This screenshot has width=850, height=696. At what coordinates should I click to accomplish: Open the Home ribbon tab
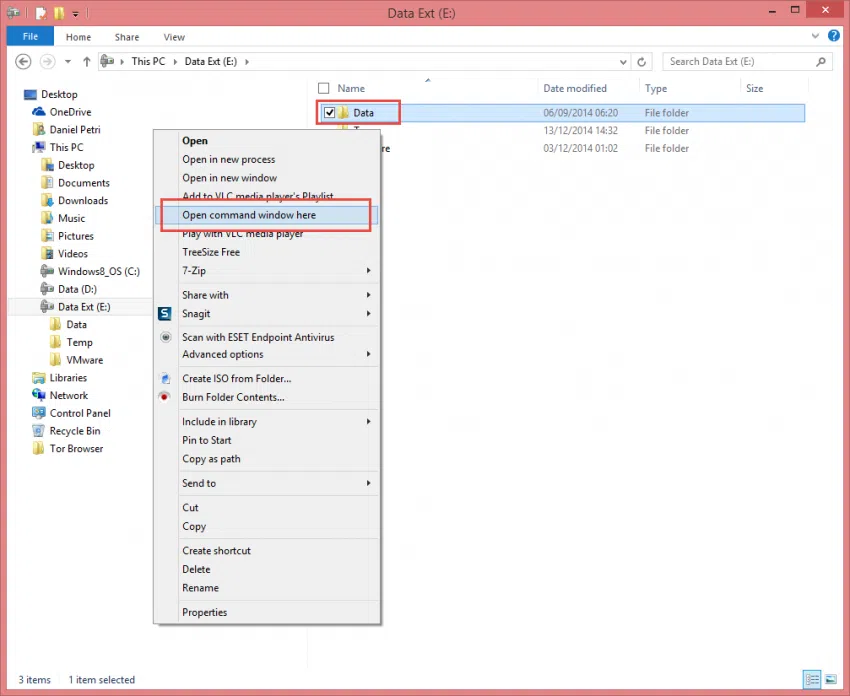coord(79,37)
